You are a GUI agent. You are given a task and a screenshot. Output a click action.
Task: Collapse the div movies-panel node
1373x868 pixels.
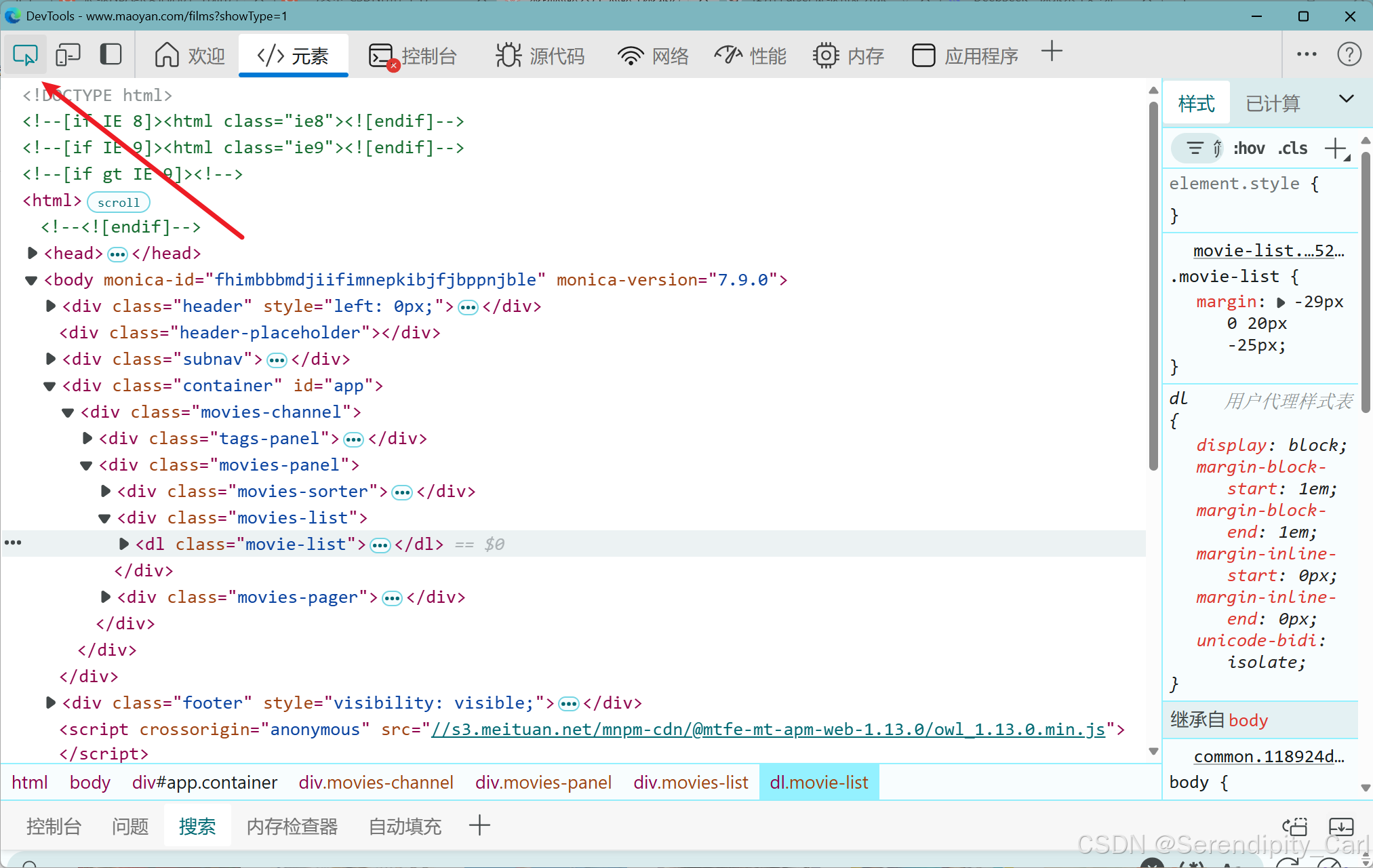[86, 465]
